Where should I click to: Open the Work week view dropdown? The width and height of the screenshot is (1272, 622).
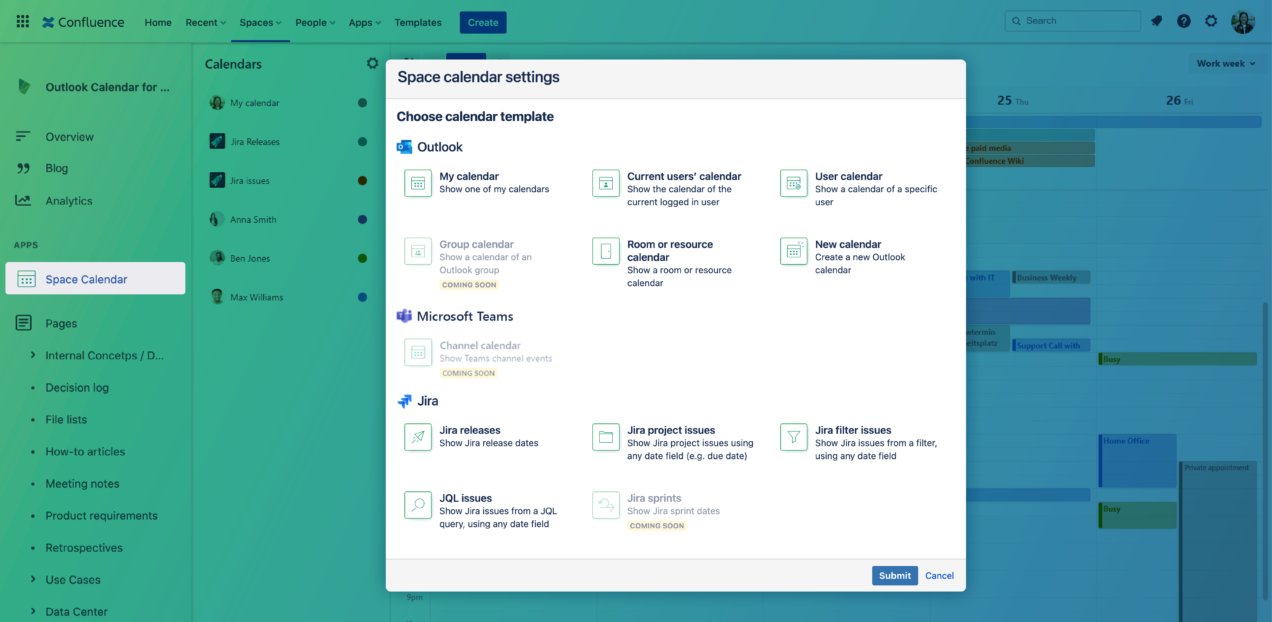(x=1226, y=63)
